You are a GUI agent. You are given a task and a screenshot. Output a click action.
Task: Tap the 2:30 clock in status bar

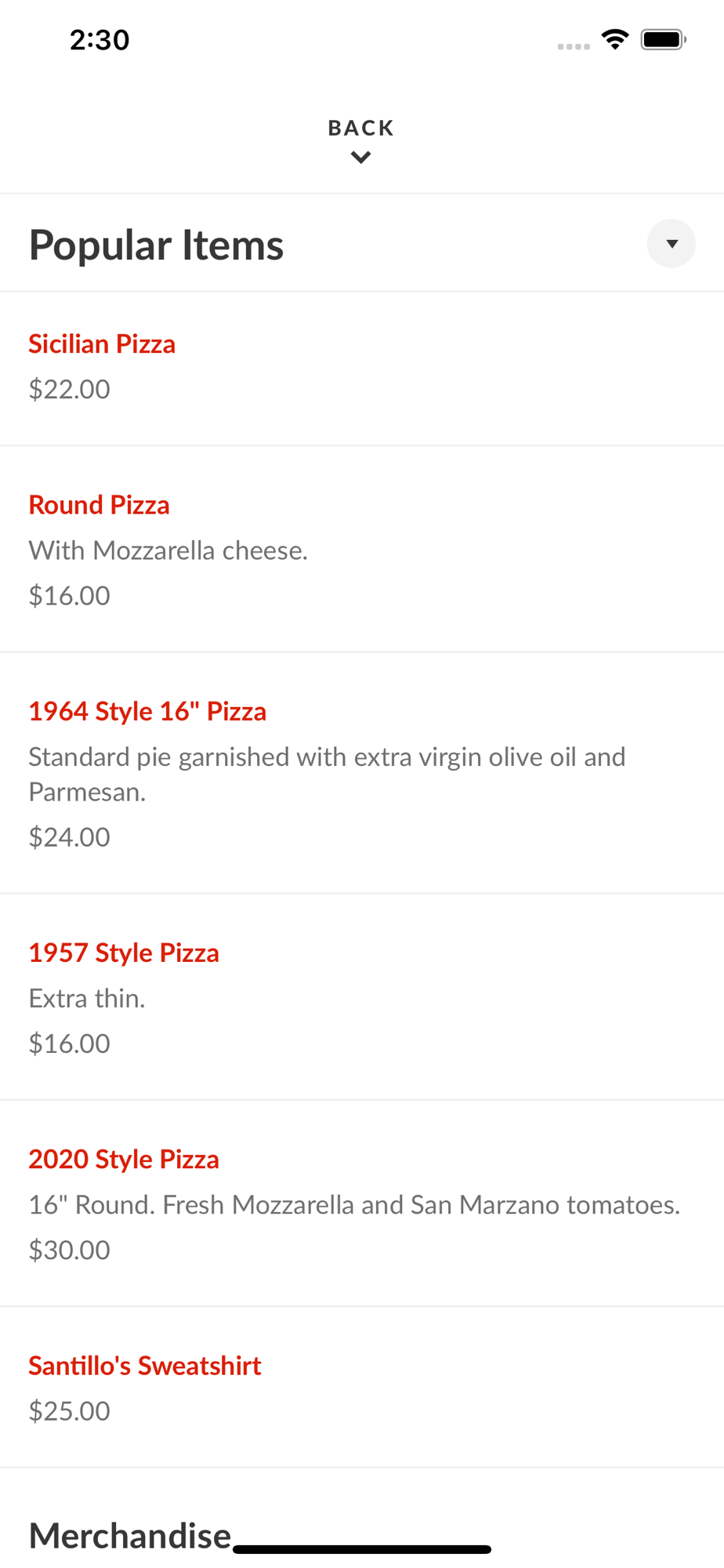point(100,40)
